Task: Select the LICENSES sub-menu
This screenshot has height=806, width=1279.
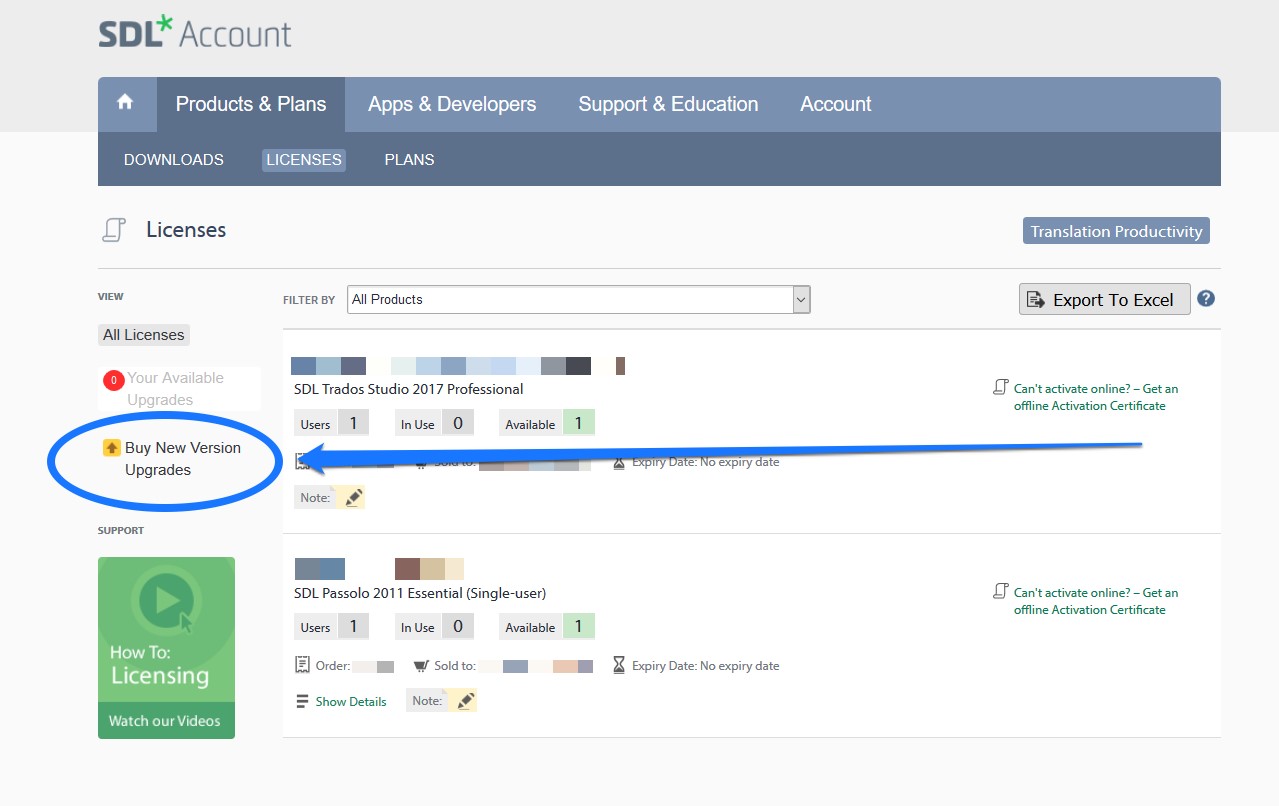Action: point(304,160)
